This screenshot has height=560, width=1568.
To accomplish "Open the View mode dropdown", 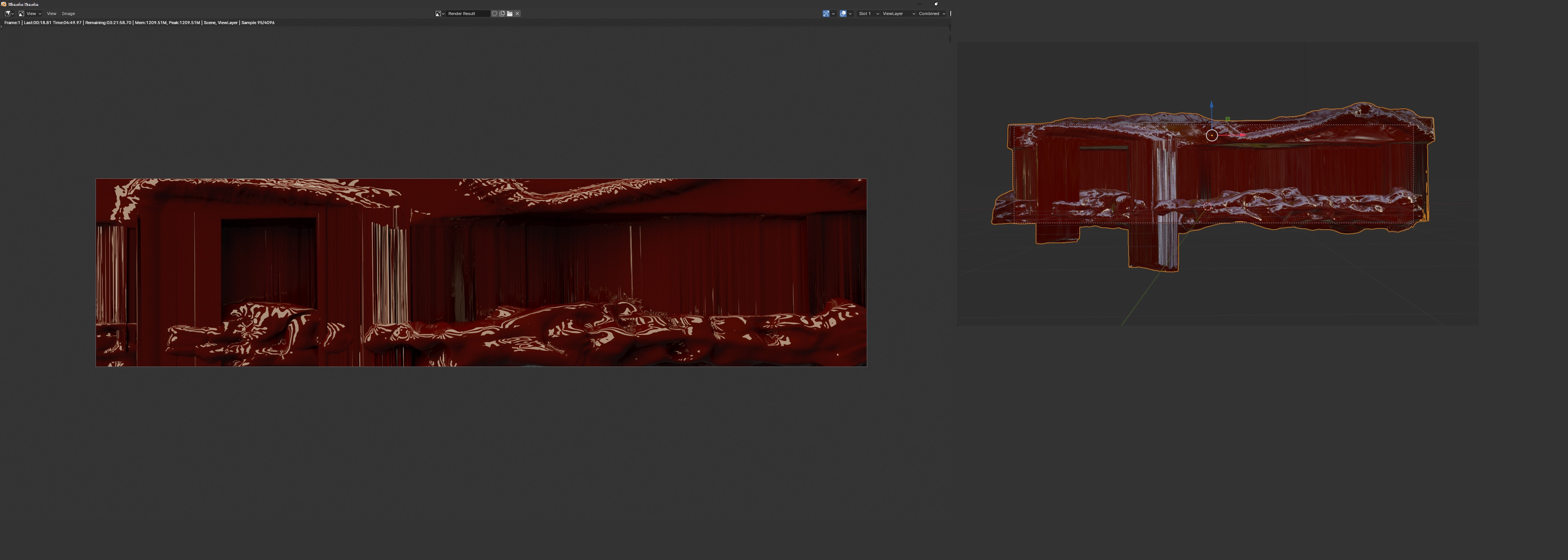I will (x=30, y=14).
